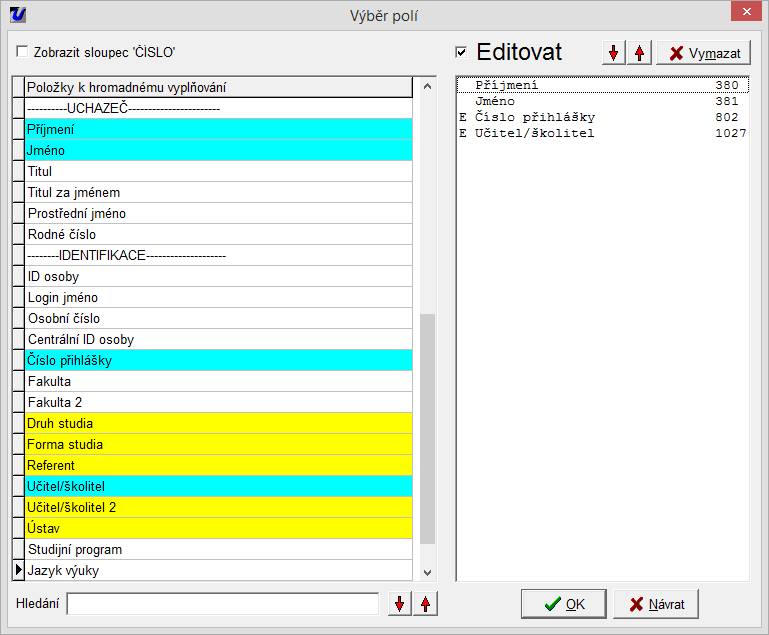769x635 pixels.
Task: Click the search down arrow beside Hledání field
Action: click(x=400, y=604)
